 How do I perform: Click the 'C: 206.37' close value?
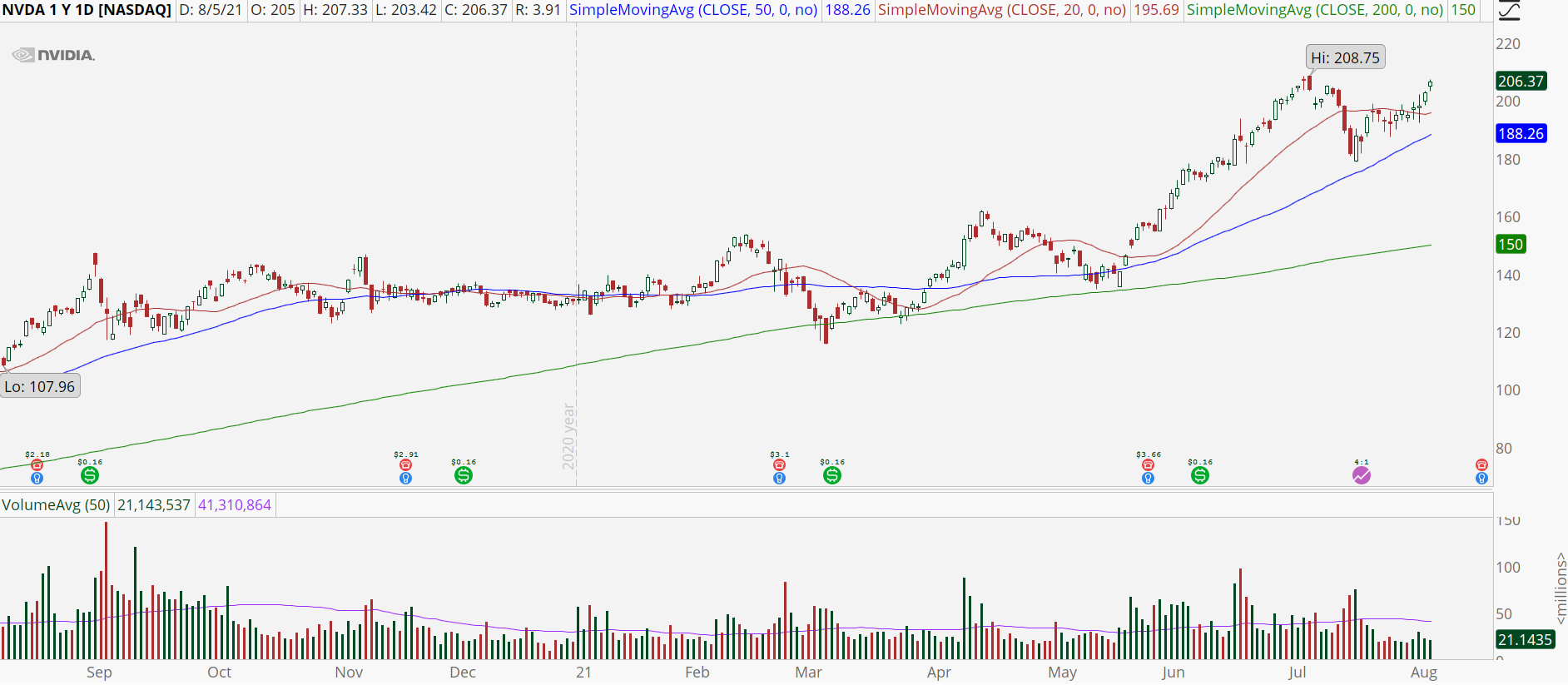476,10
